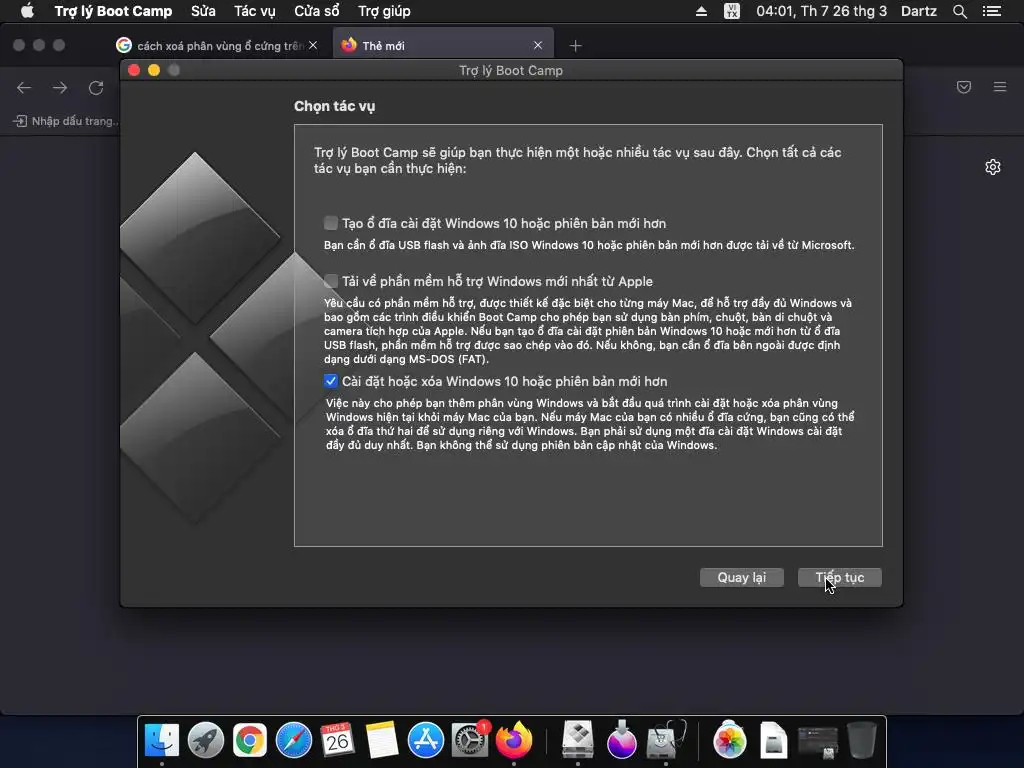This screenshot has height=768, width=1024.
Task: Open the Dartz user menu
Action: 918,11
